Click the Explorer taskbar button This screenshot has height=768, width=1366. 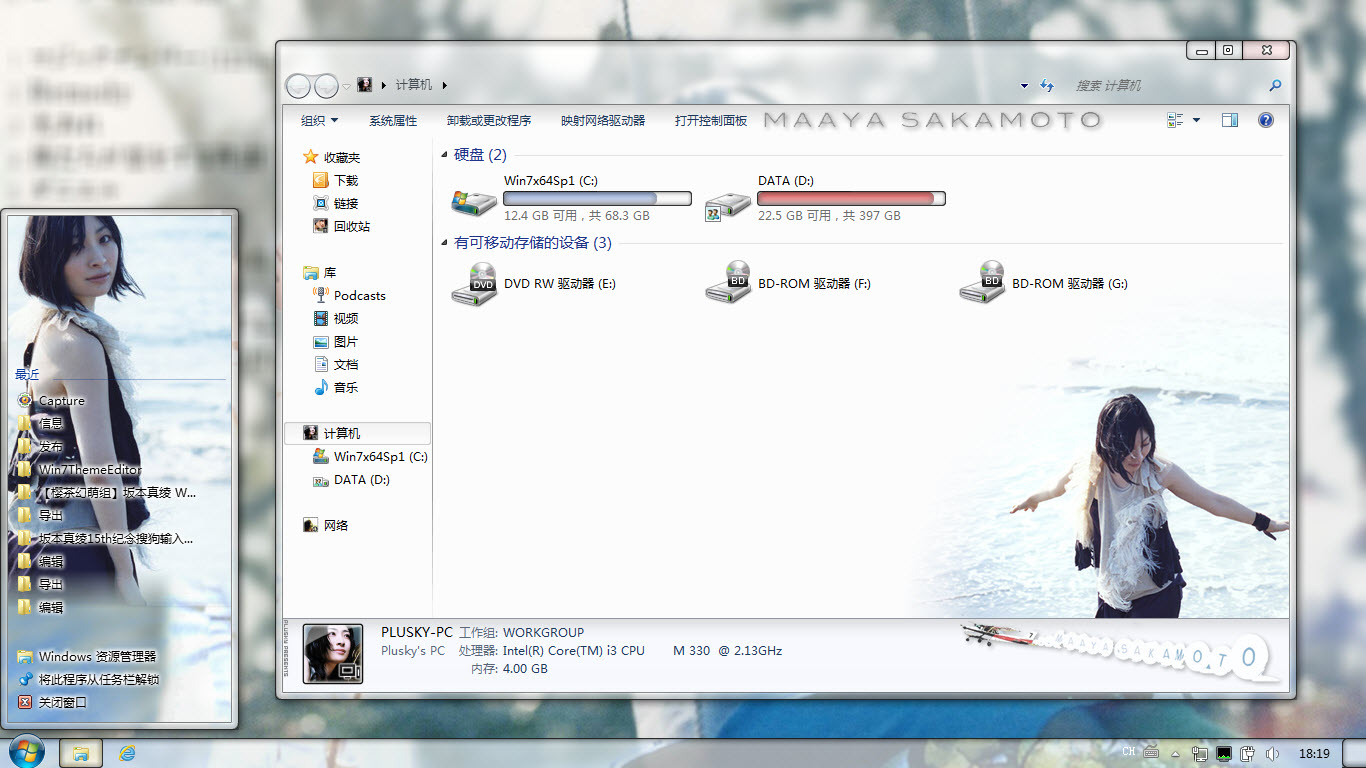[81, 753]
